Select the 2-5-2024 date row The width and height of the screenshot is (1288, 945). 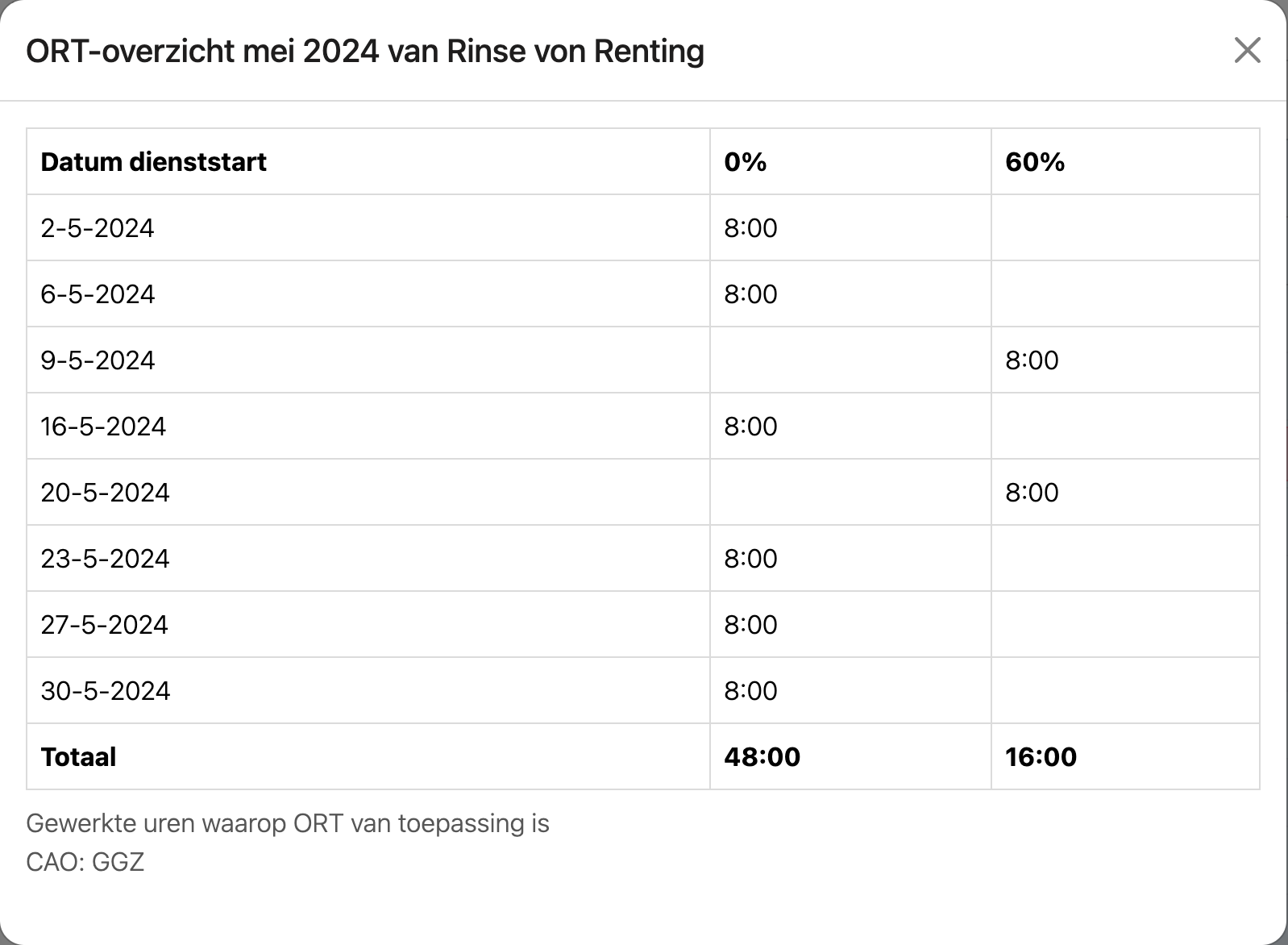coord(642,227)
